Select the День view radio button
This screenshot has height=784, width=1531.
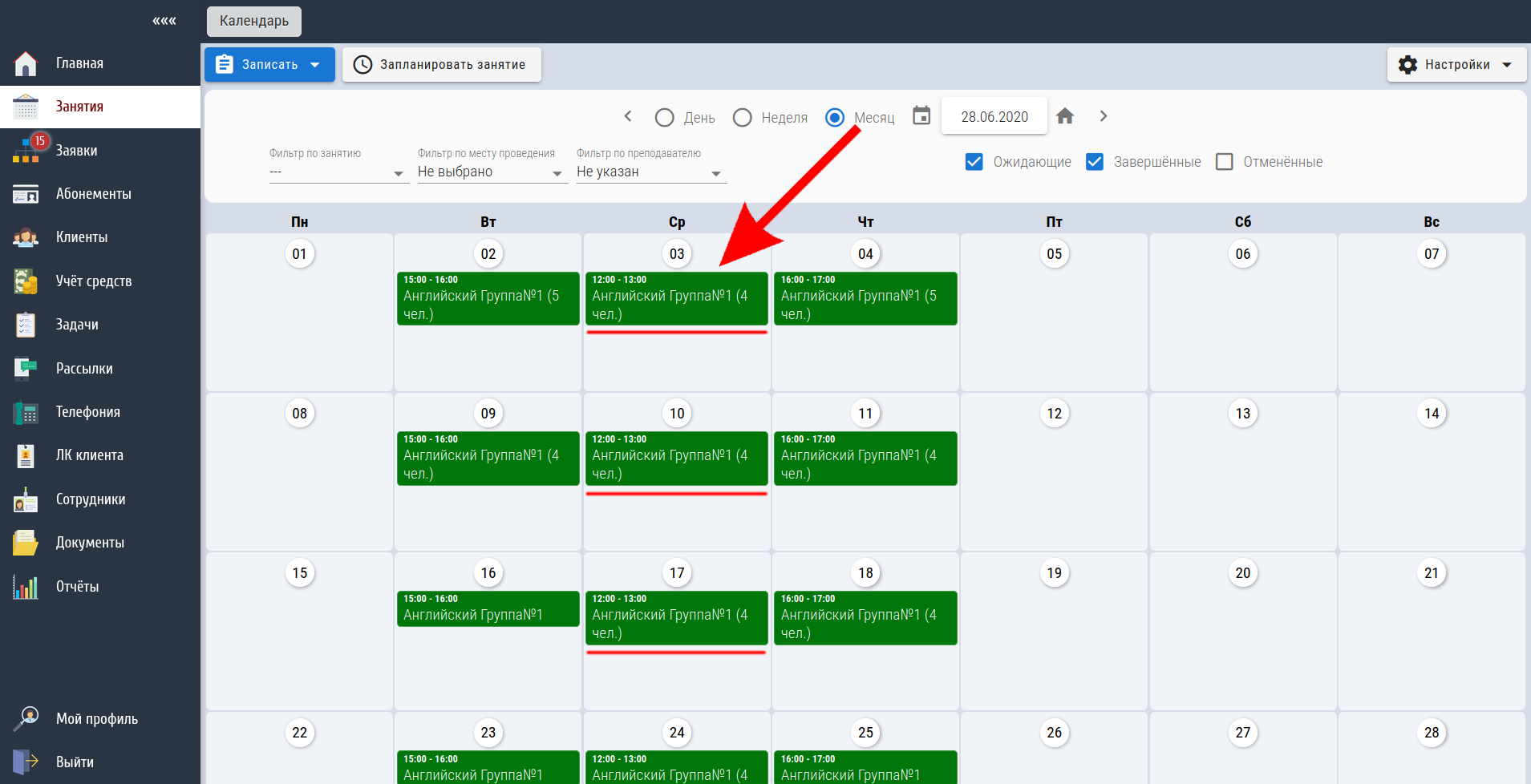[x=664, y=118]
